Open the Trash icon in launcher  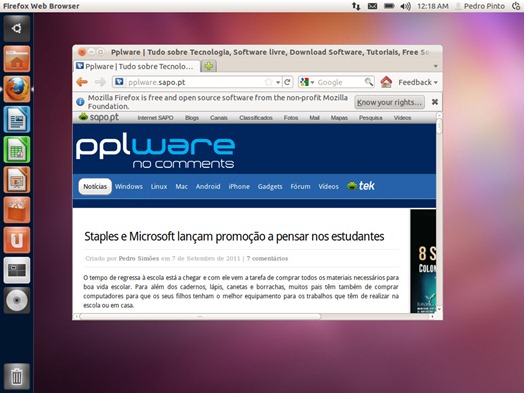click(x=17, y=377)
